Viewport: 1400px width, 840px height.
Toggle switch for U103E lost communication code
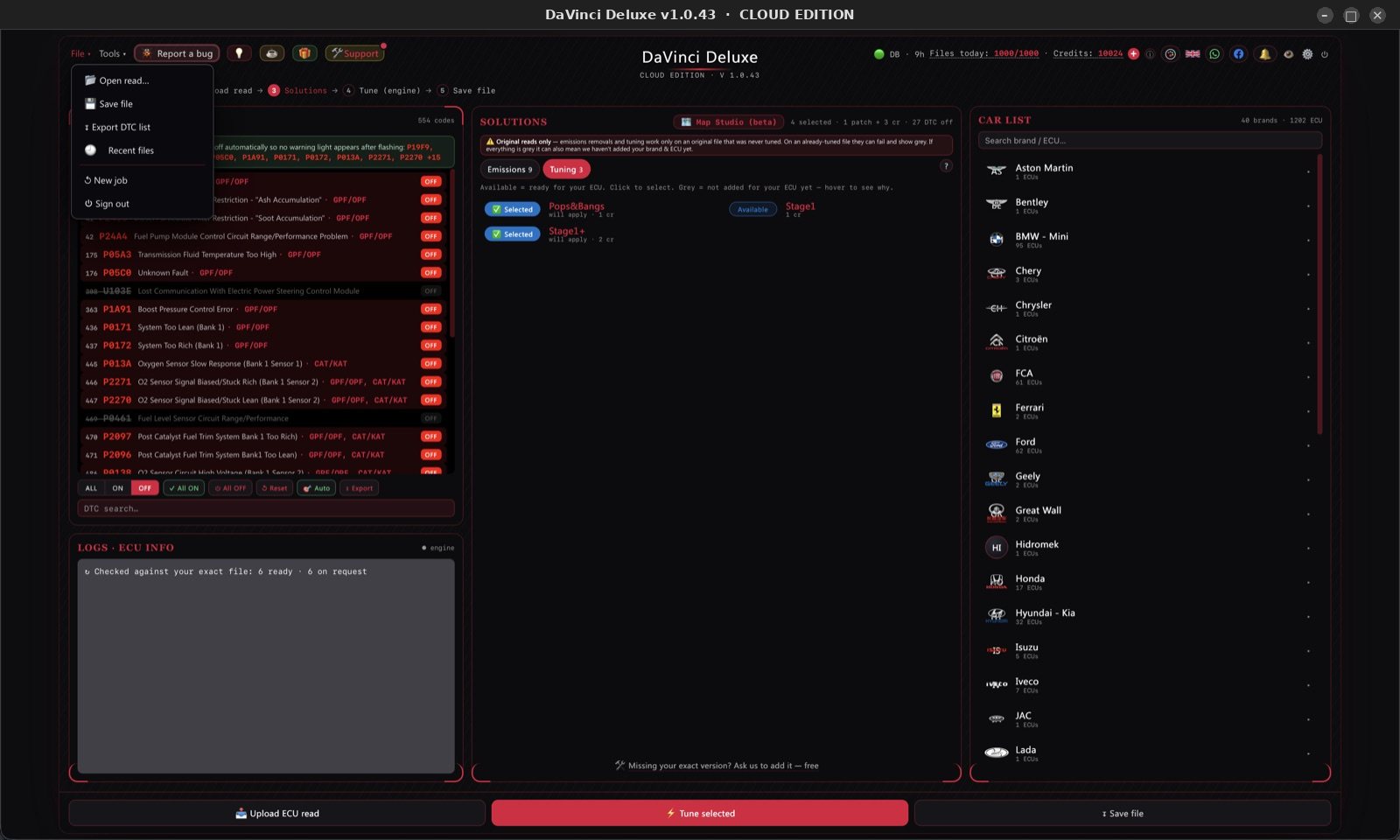tap(430, 290)
